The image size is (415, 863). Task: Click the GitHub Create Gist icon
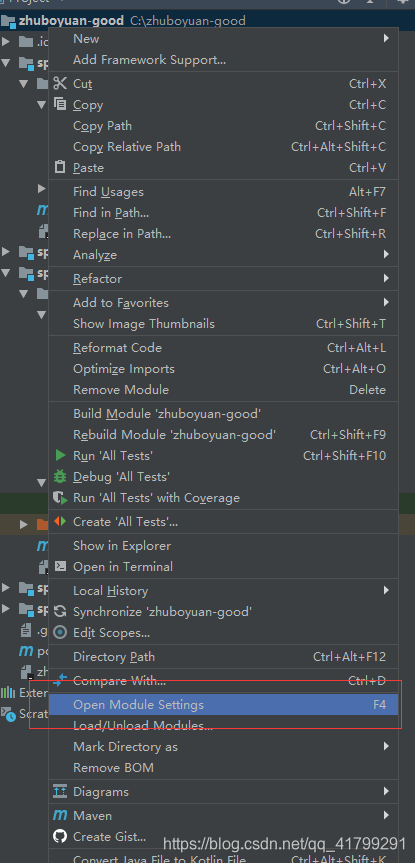click(x=60, y=837)
